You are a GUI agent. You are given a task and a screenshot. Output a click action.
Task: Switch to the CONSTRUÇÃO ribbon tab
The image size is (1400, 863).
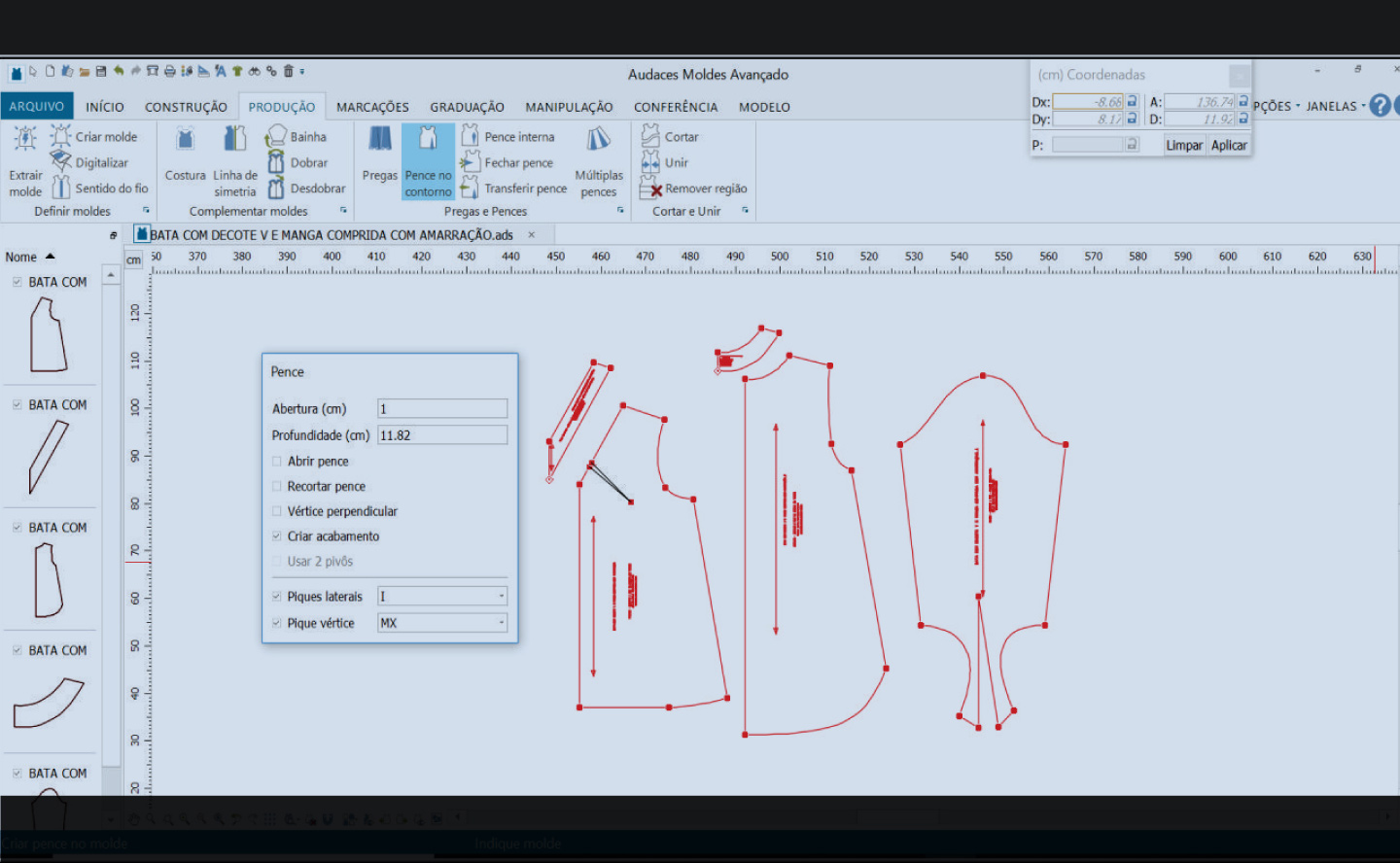click(186, 107)
